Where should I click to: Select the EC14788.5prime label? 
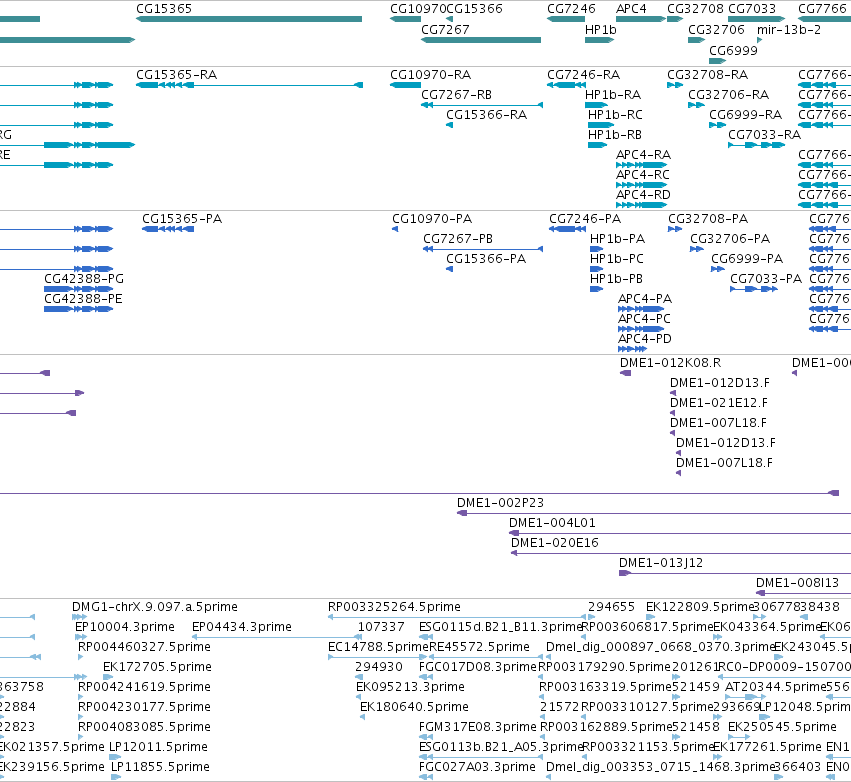[378, 647]
